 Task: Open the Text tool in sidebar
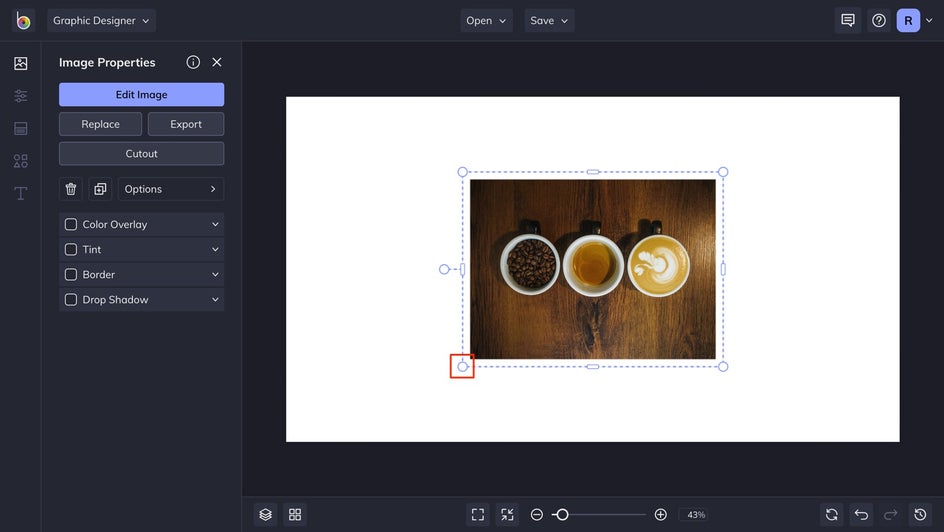pyautogui.click(x=20, y=193)
